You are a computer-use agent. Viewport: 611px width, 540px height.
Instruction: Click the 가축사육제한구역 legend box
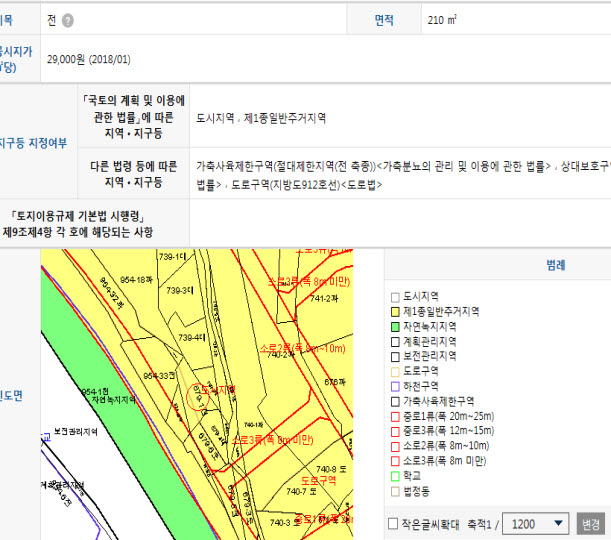click(x=395, y=401)
